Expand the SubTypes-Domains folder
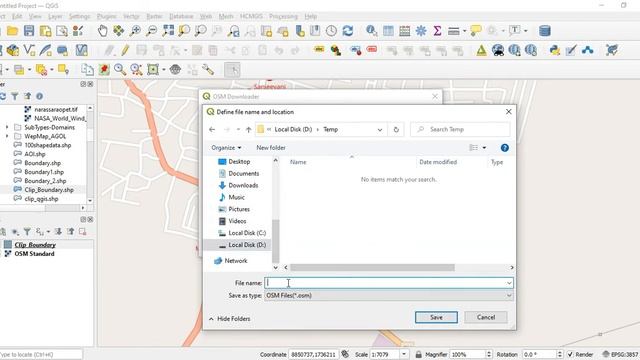The width and height of the screenshot is (640, 360). pos(7,127)
